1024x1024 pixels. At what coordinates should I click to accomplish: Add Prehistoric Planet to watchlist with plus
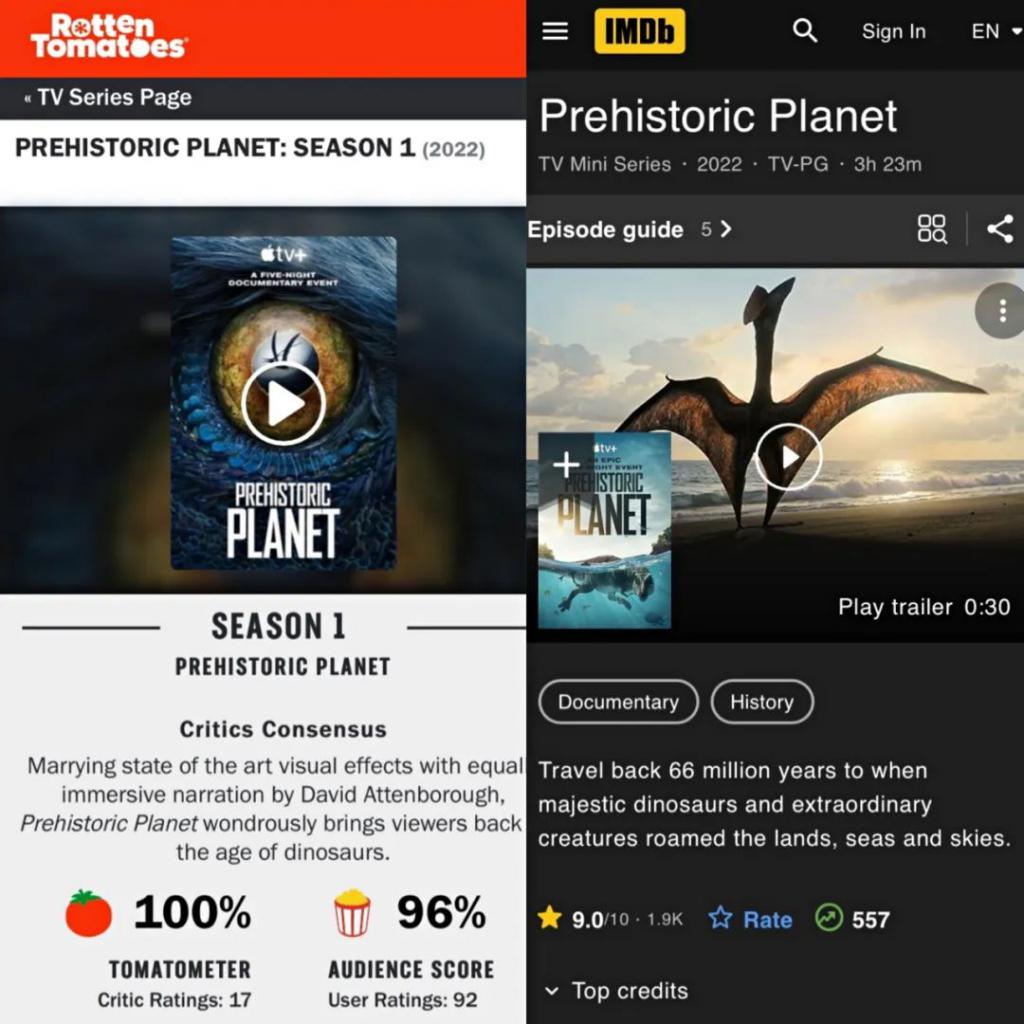(566, 464)
